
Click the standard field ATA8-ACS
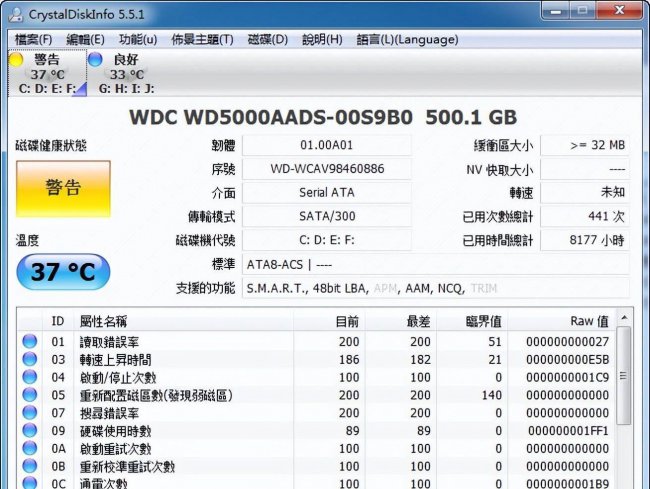(436, 264)
